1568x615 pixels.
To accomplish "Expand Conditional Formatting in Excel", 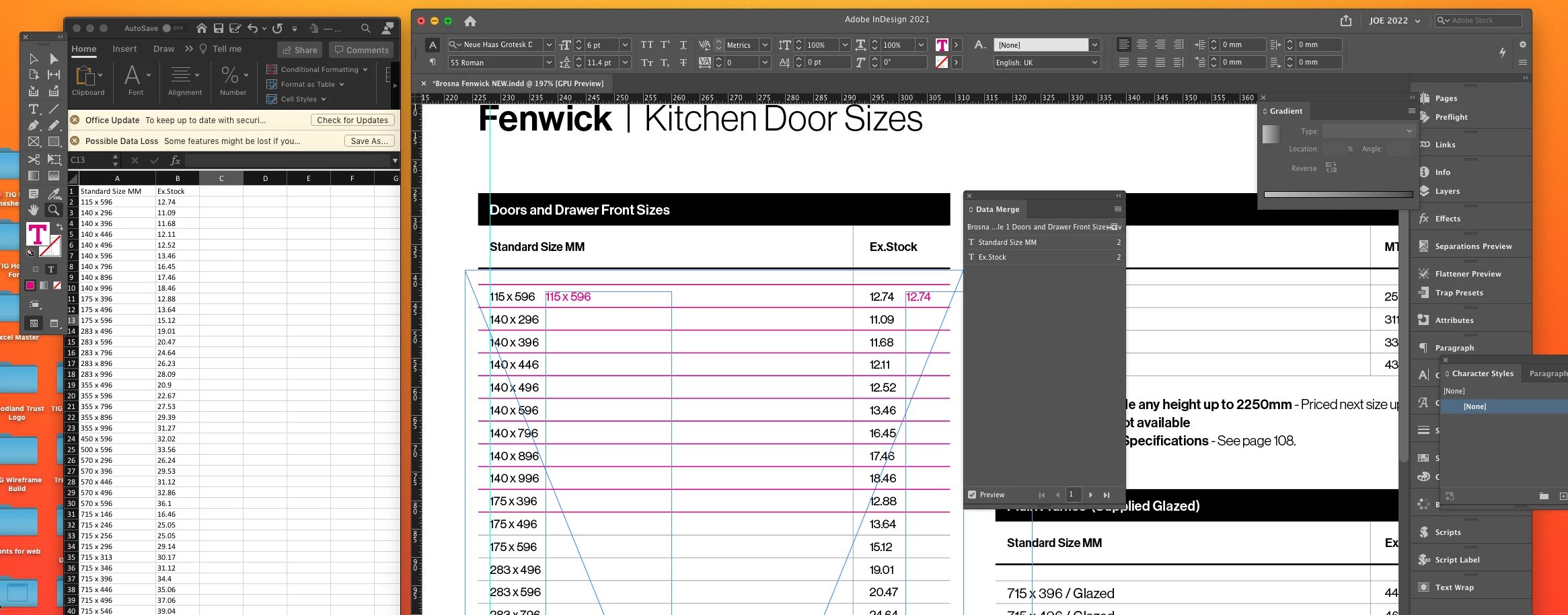I will coord(317,69).
